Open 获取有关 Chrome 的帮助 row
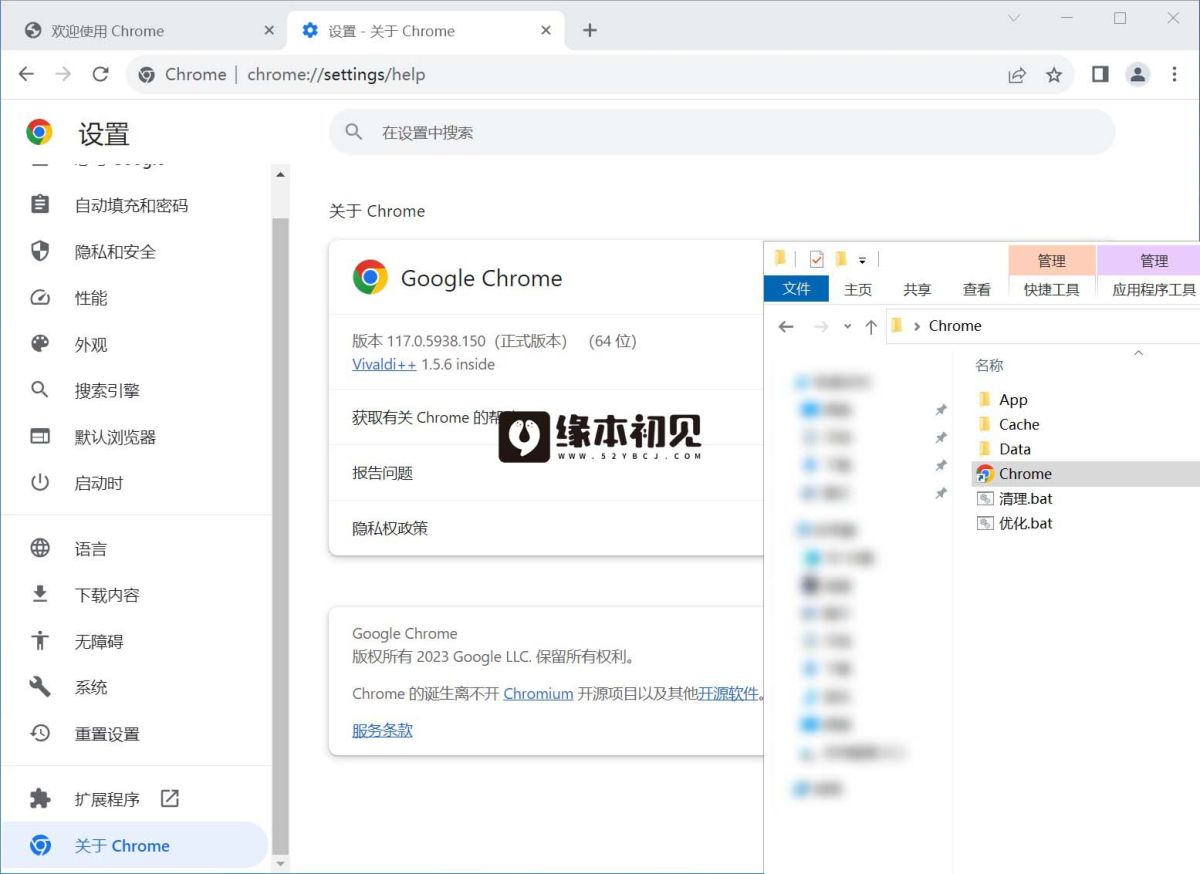The image size is (1200, 874). [546, 417]
